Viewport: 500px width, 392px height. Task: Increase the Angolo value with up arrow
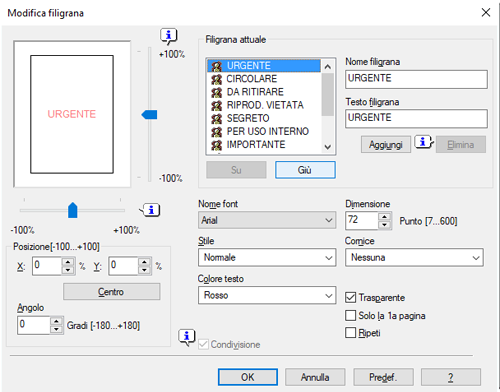(x=56, y=321)
